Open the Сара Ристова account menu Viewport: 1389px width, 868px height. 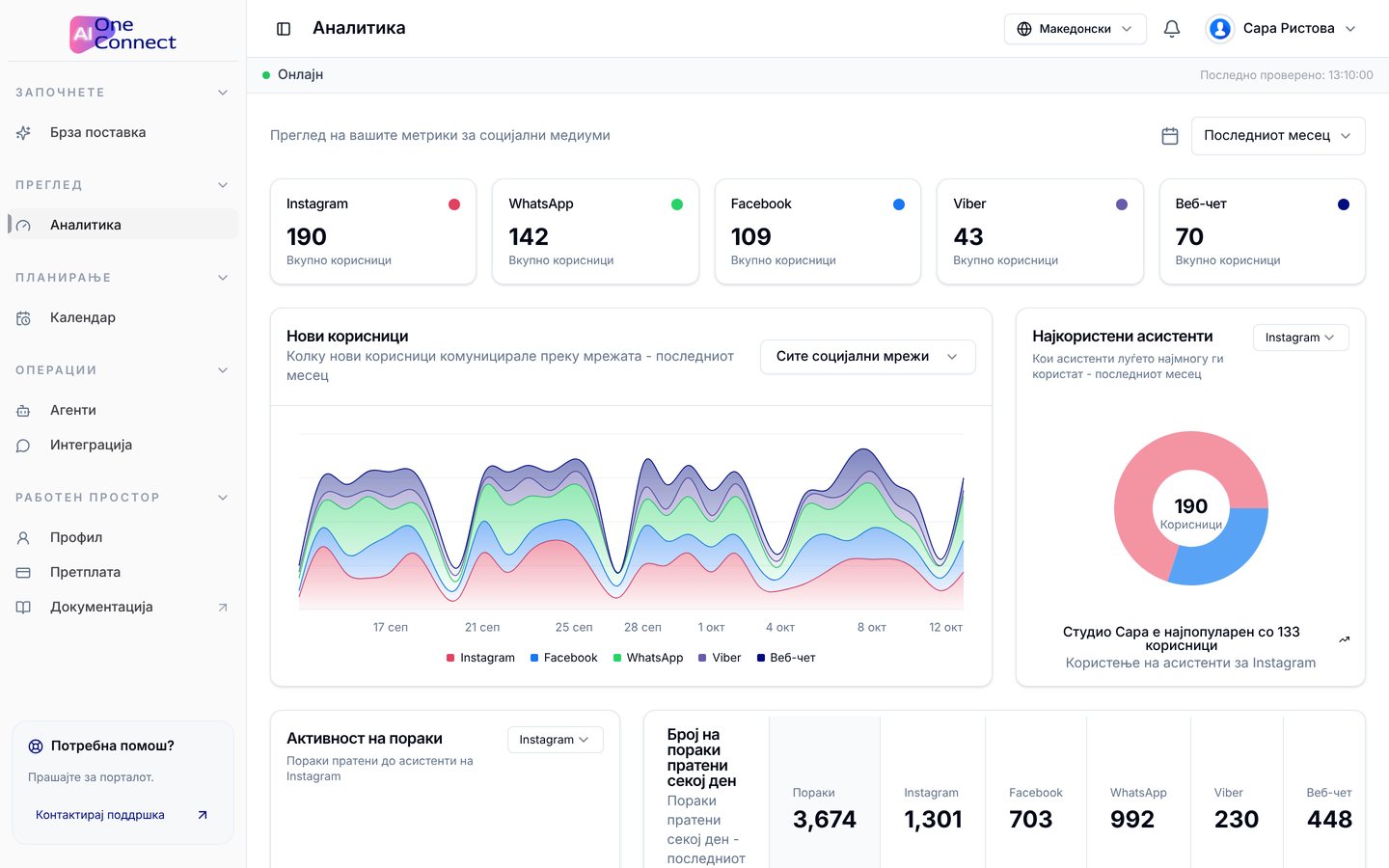pyautogui.click(x=1282, y=29)
